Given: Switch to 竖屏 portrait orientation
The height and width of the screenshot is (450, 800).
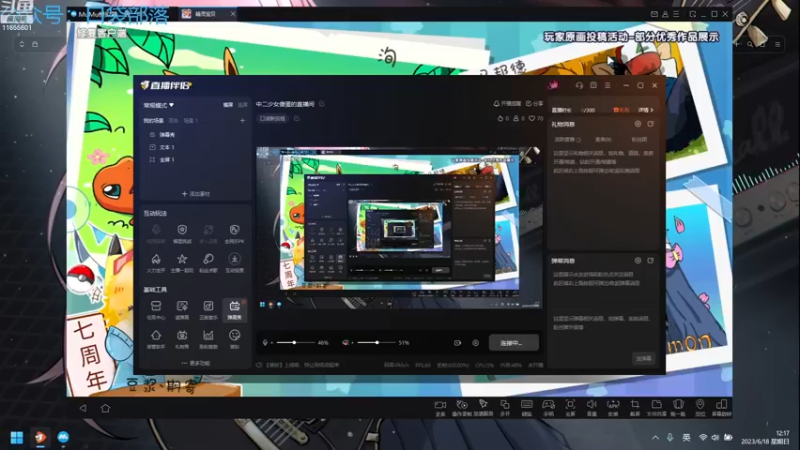Looking at the screenshot, I should pyautogui.click(x=243, y=105).
